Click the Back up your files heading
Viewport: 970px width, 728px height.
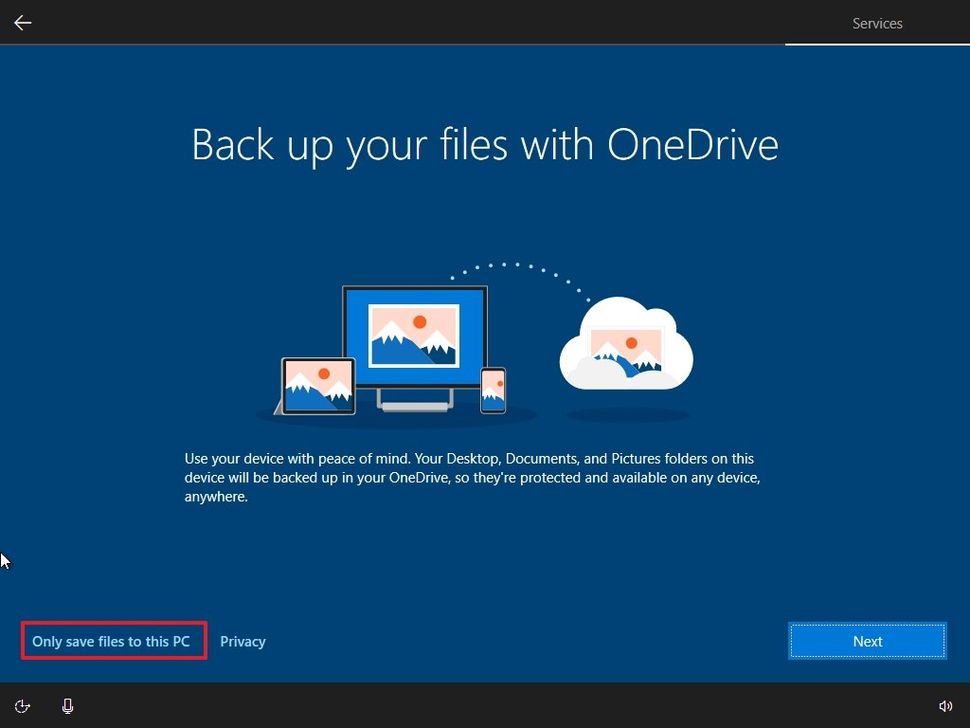pyautogui.click(x=484, y=144)
